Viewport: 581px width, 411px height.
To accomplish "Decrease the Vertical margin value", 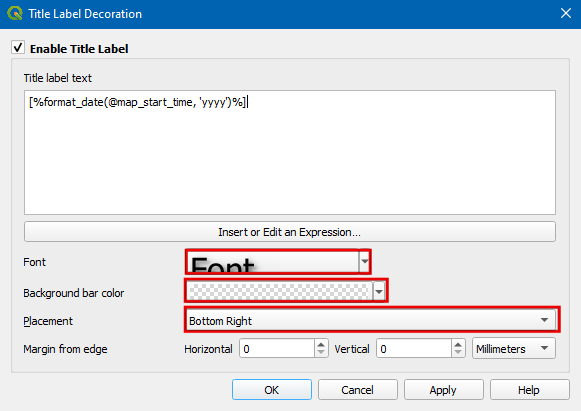I will click(458, 353).
